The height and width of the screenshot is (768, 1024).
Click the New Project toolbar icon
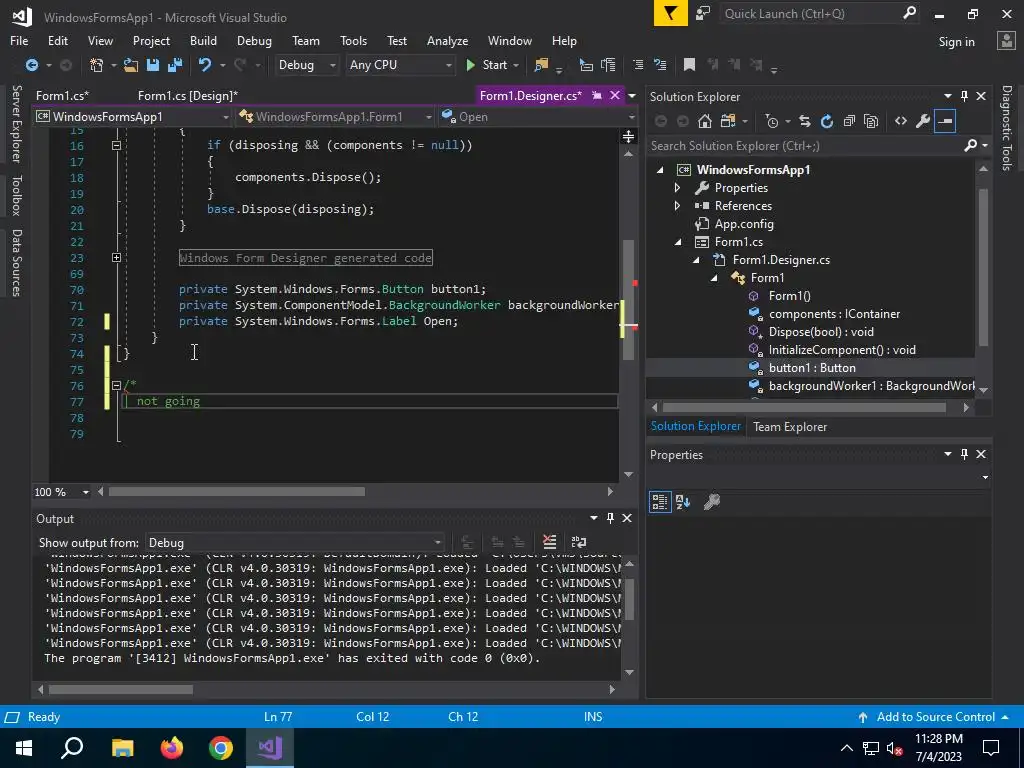97,65
